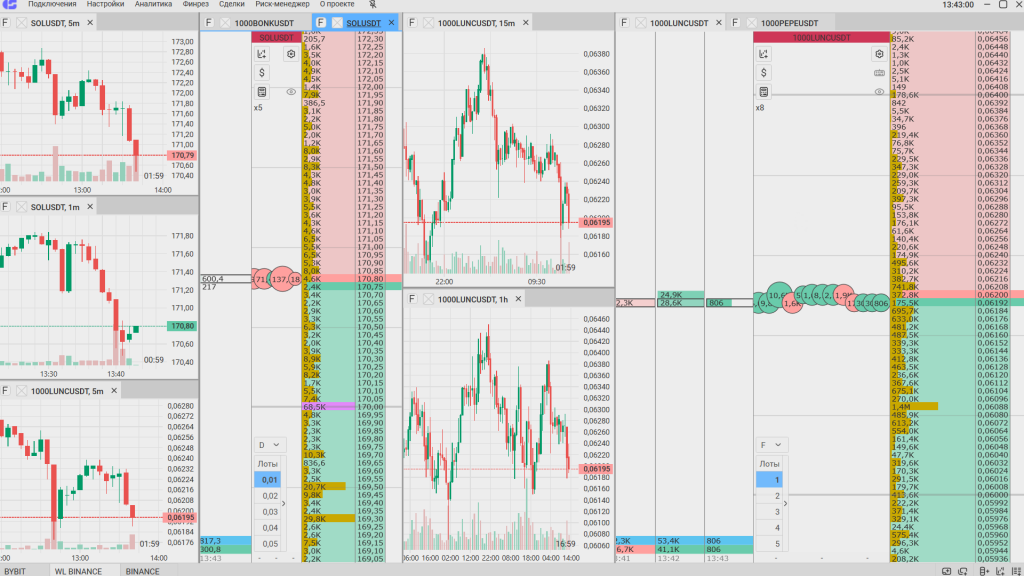Close the SOLUSDT, 1m chart tab
1024x576 pixels.
point(90,207)
